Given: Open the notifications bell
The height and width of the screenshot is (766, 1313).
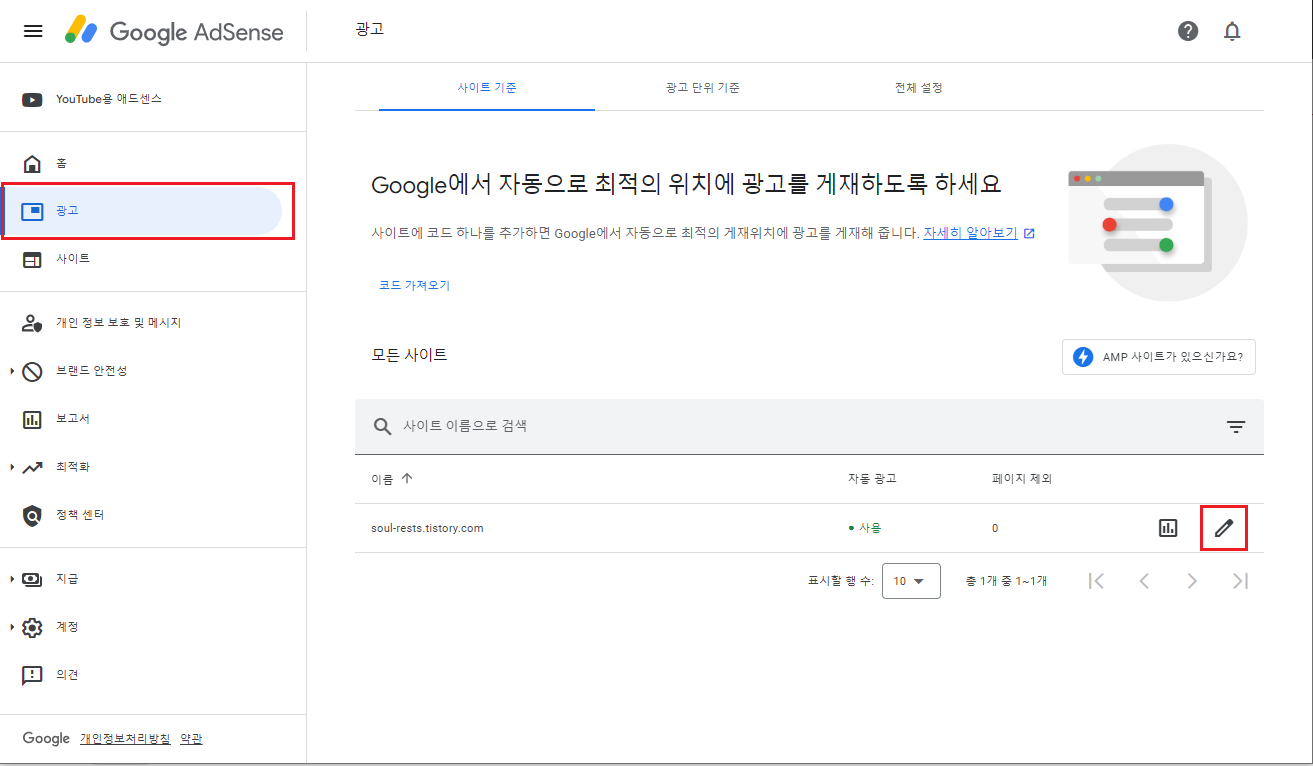Looking at the screenshot, I should 1232,31.
